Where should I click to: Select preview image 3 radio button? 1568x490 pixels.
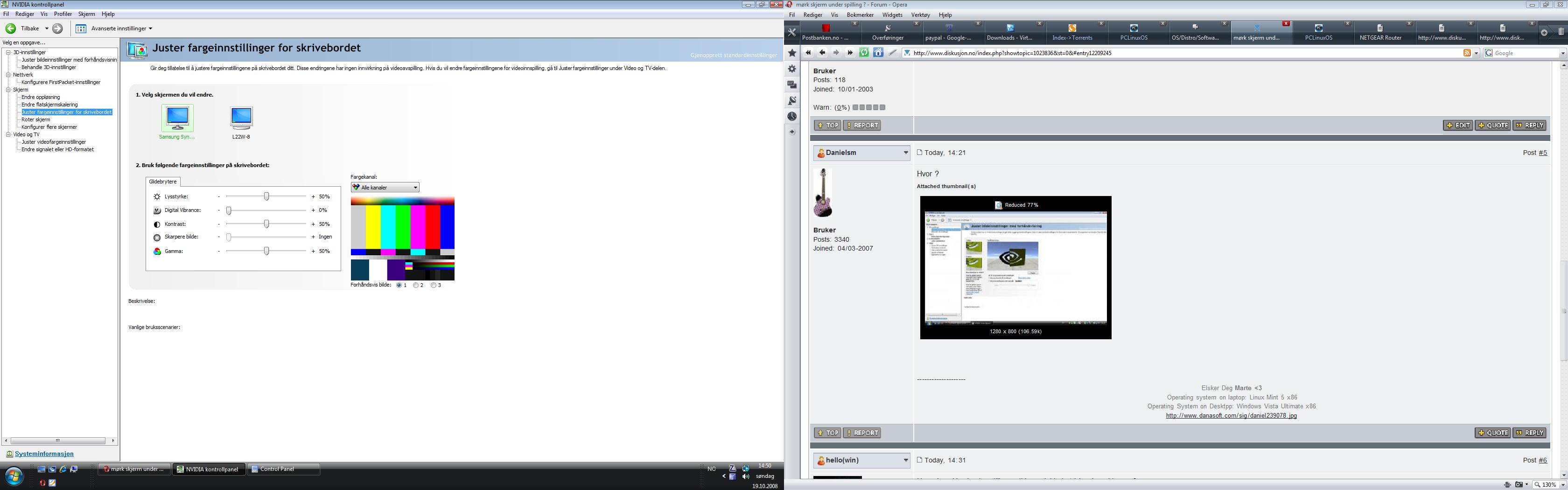click(434, 285)
